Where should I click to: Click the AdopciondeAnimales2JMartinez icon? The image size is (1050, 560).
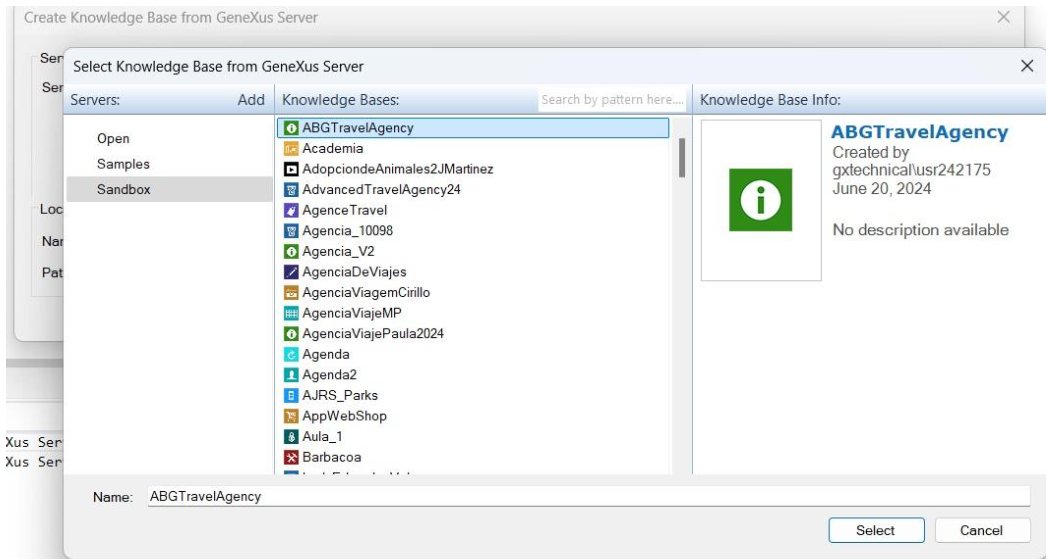[x=292, y=169]
